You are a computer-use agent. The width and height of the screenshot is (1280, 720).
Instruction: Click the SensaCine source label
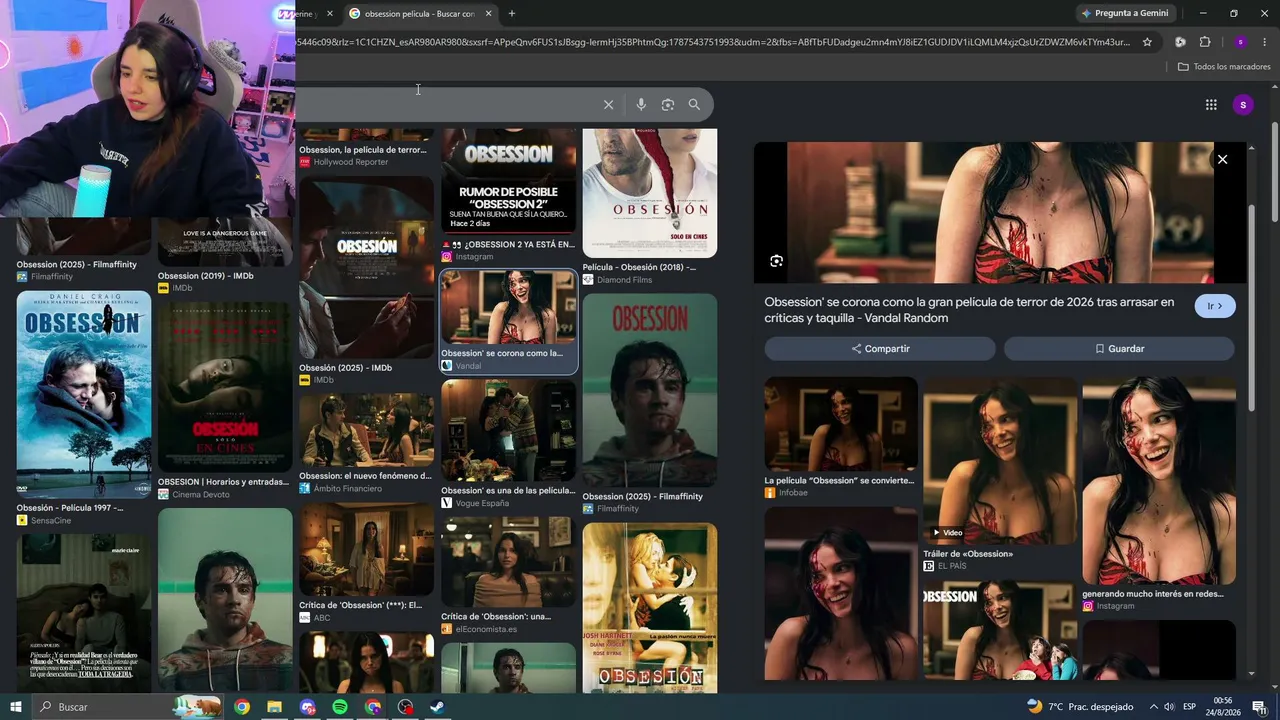pyautogui.click(x=51, y=521)
